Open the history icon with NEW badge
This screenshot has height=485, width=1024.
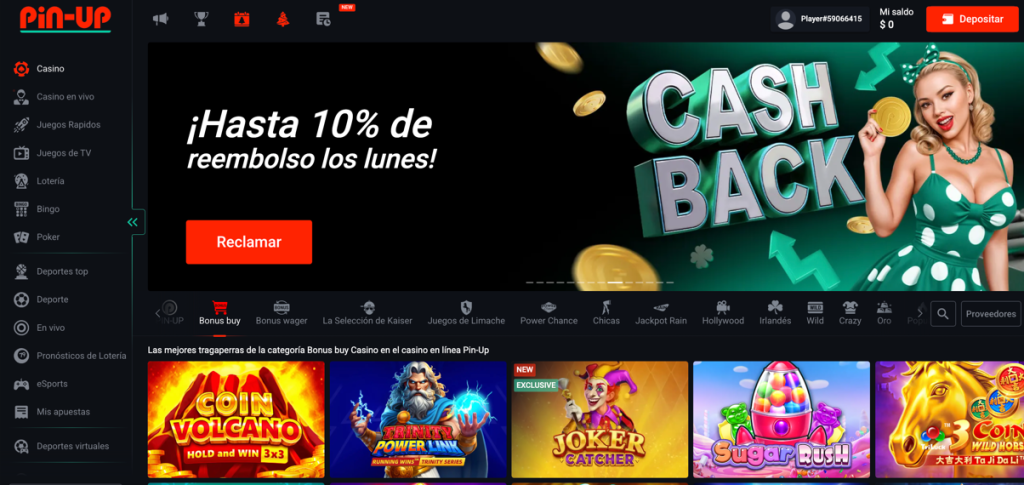pyautogui.click(x=323, y=19)
